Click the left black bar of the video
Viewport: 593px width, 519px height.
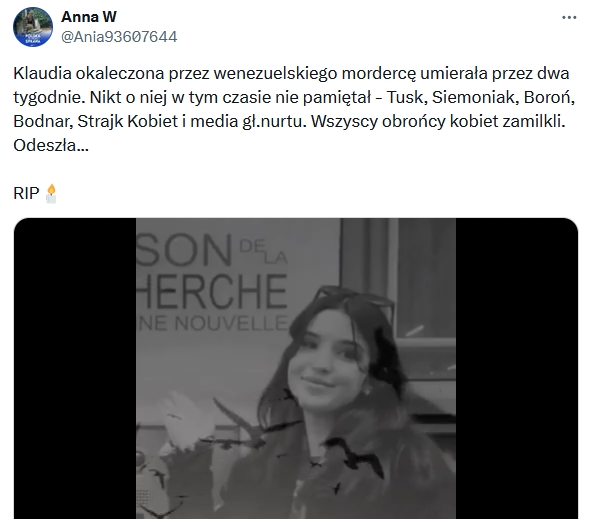(75, 368)
